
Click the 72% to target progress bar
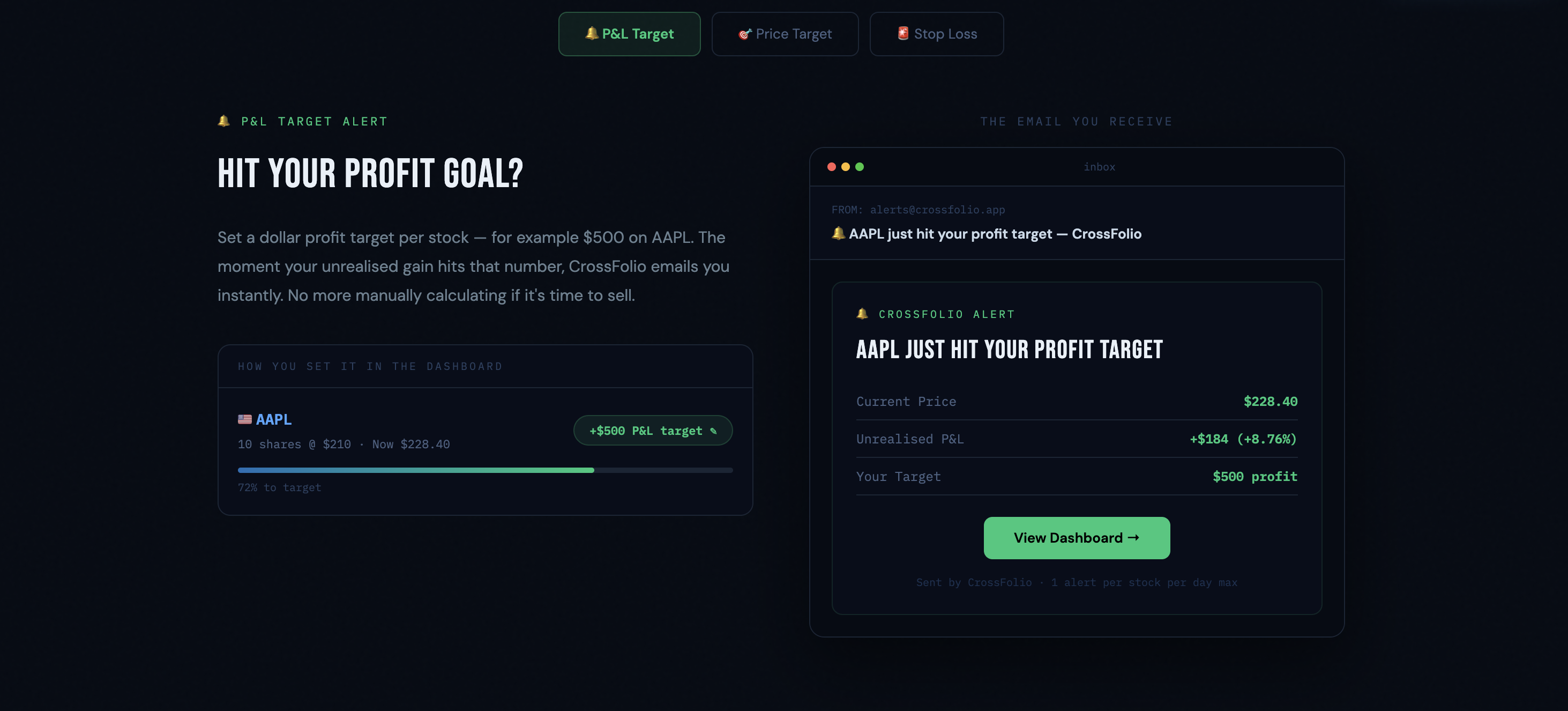pyautogui.click(x=485, y=470)
